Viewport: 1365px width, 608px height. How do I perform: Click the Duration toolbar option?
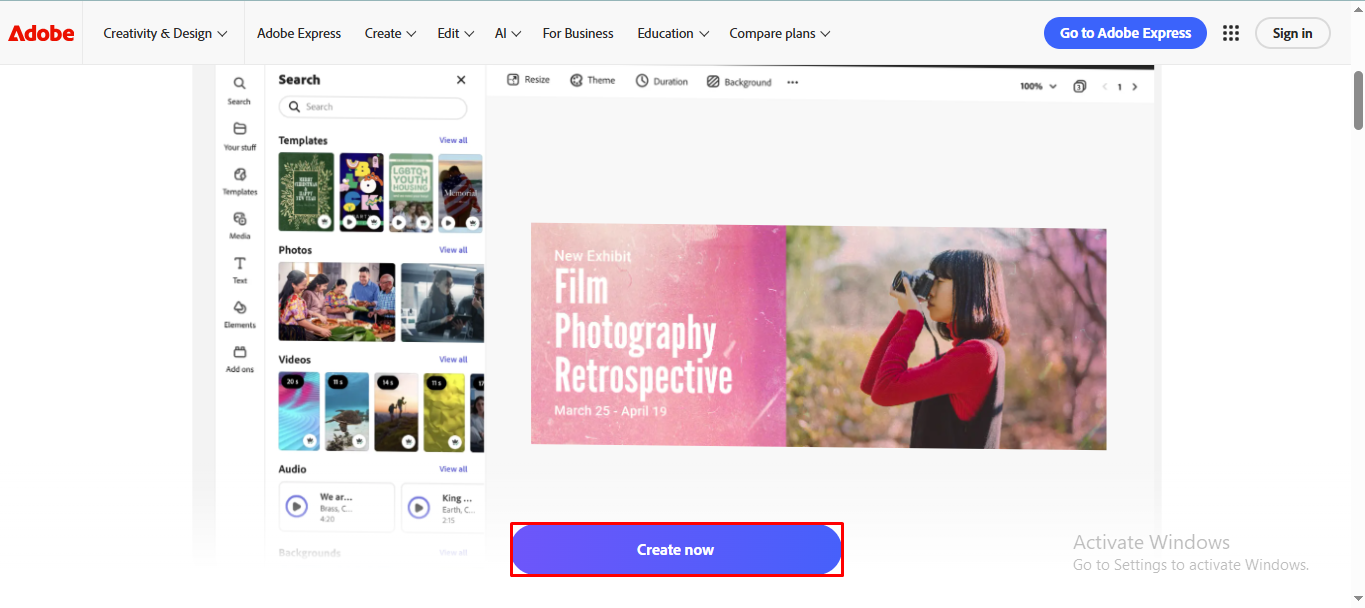point(662,81)
